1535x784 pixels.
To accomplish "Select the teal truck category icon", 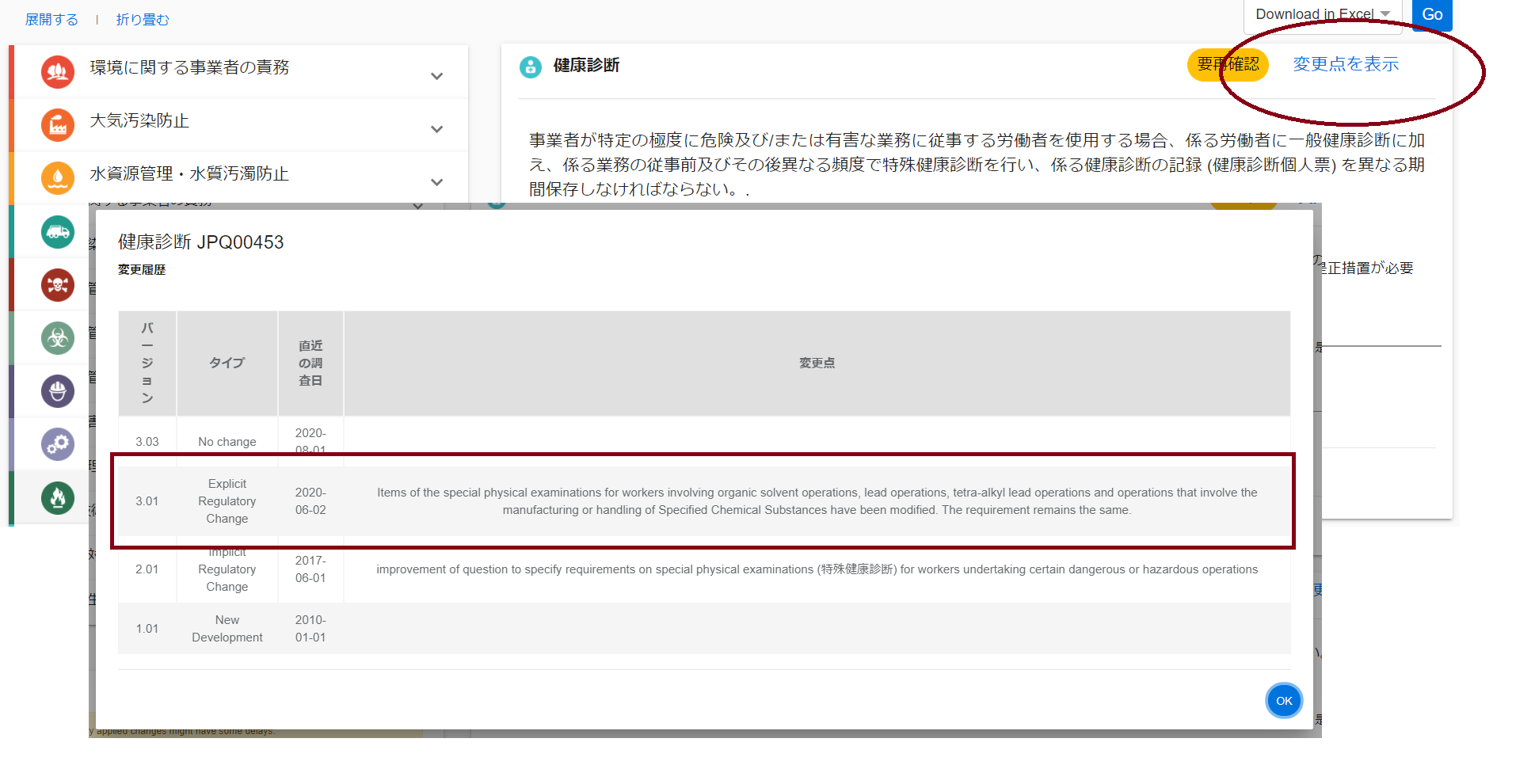I will click(58, 232).
